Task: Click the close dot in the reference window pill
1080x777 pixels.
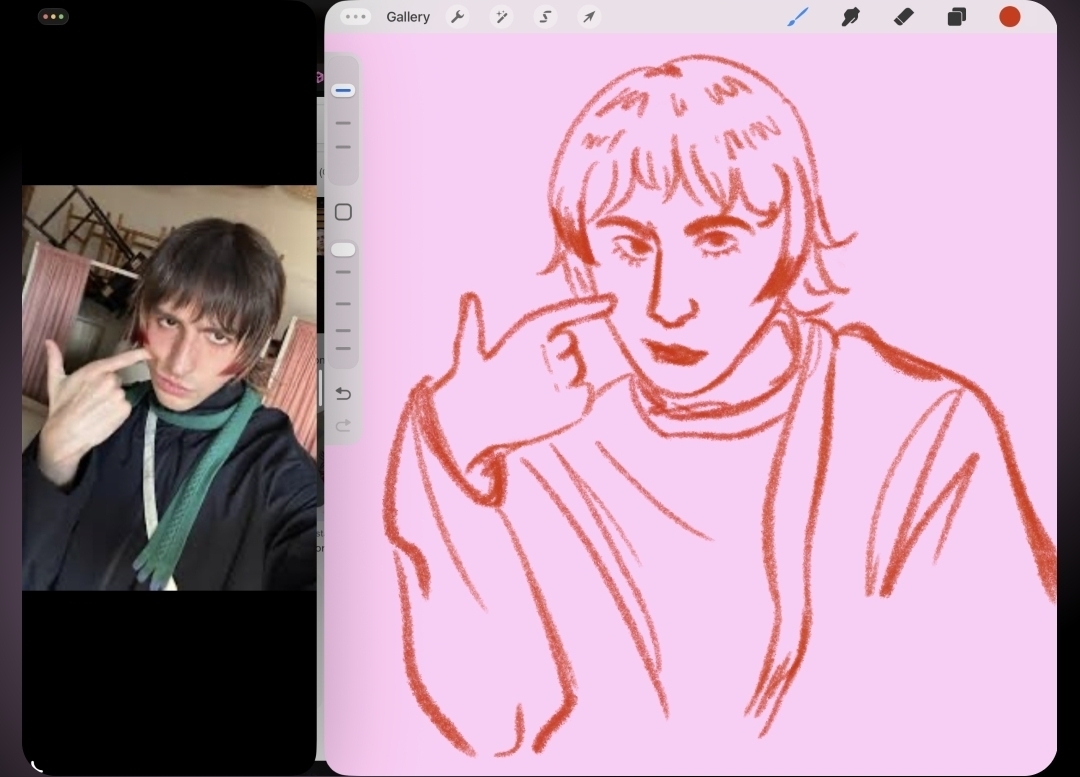Action: 45,17
